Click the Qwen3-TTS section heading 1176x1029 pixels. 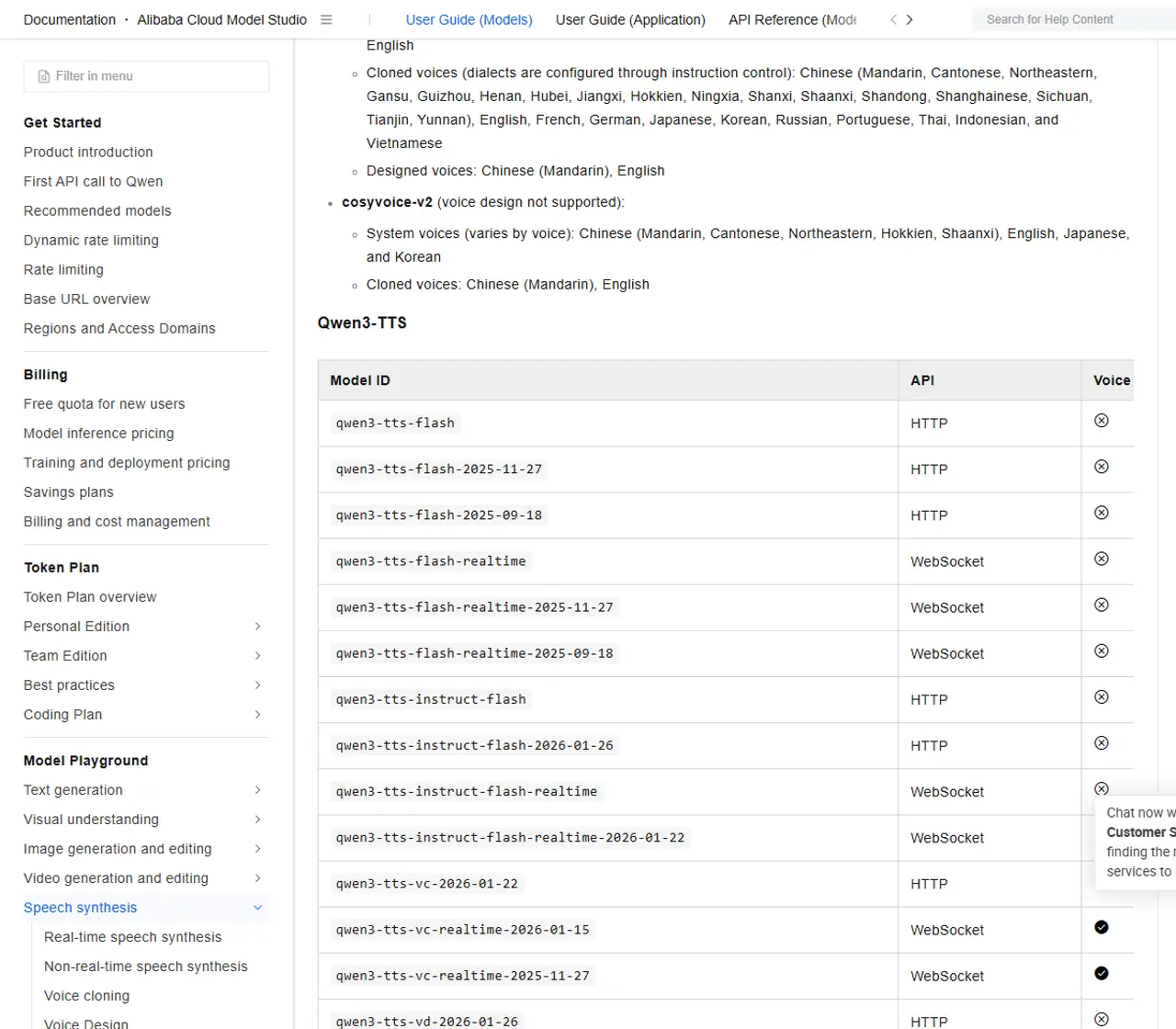click(x=362, y=322)
